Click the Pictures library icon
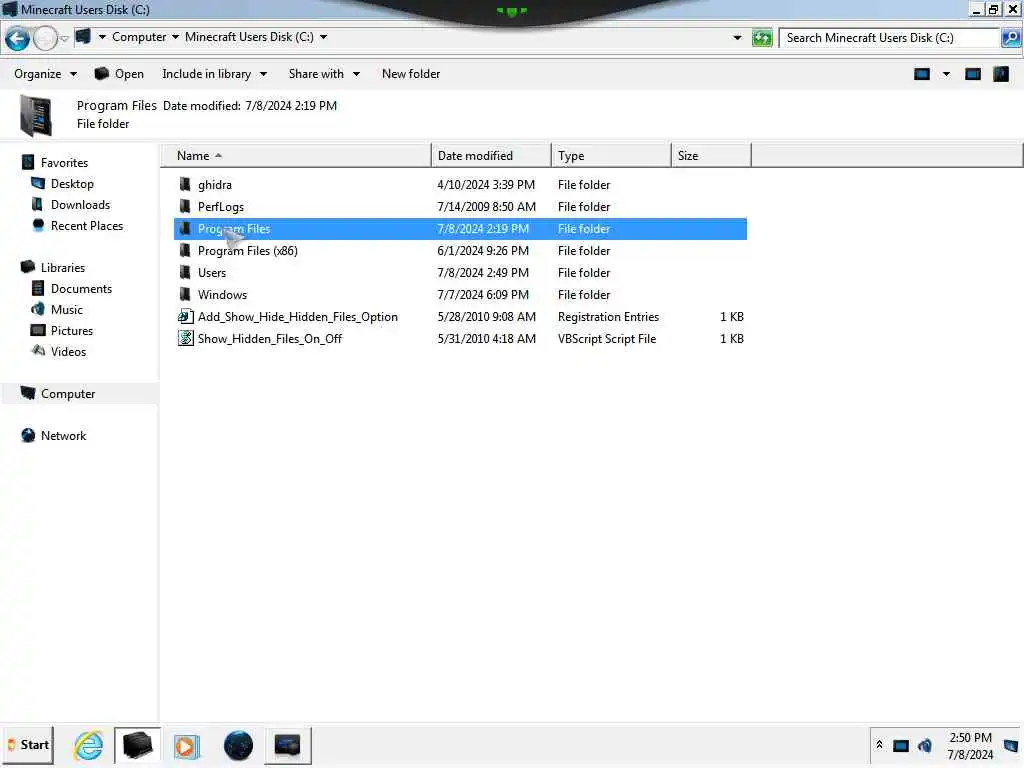The height and width of the screenshot is (768, 1024). point(39,330)
